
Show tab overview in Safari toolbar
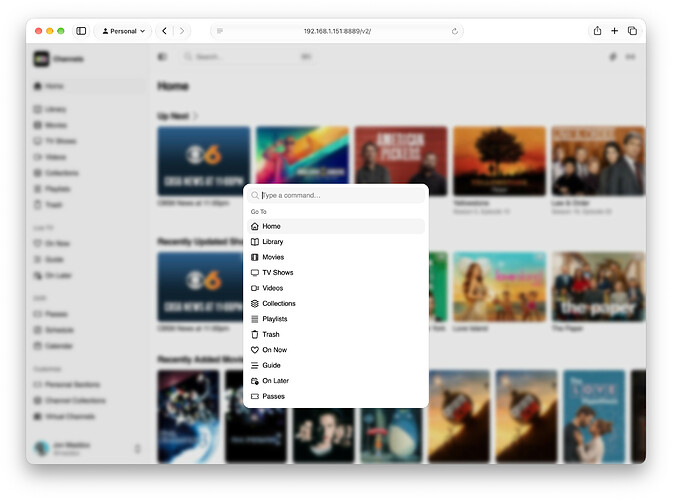coord(632,30)
